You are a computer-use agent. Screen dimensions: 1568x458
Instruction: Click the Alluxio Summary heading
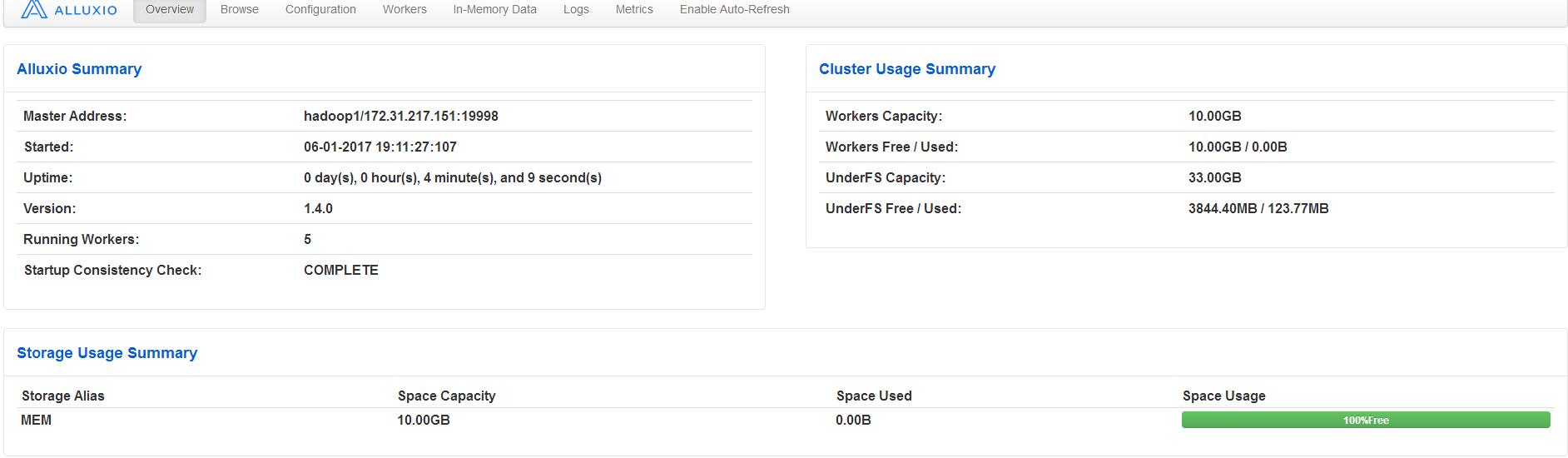[x=79, y=69]
